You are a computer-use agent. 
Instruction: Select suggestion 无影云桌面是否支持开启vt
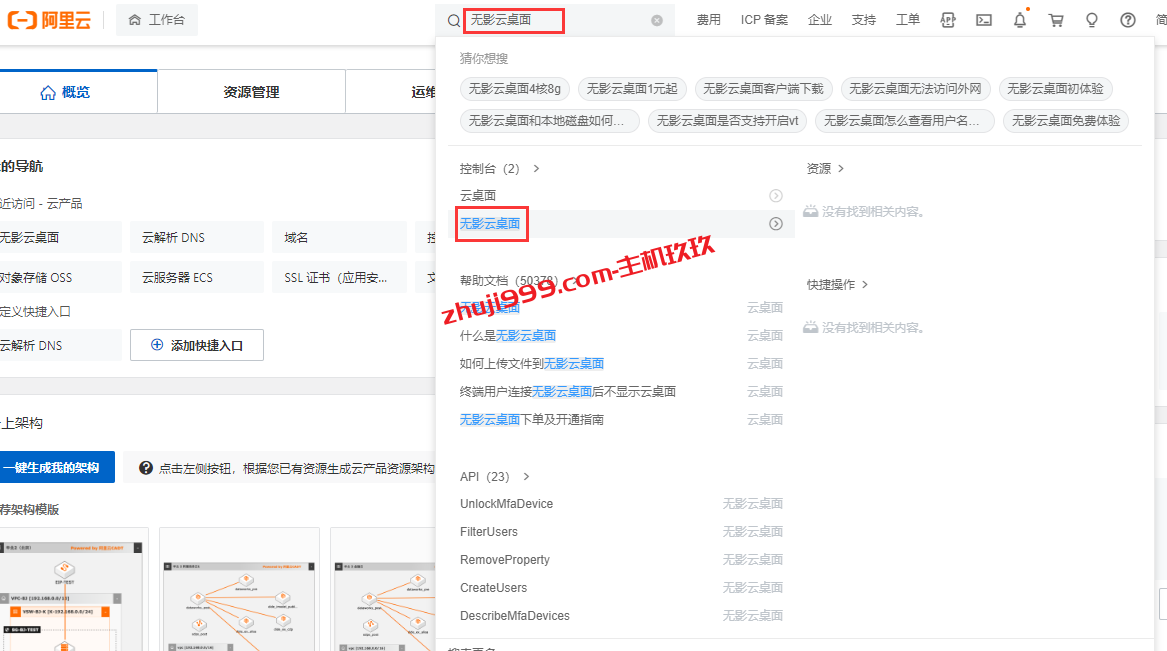point(727,121)
